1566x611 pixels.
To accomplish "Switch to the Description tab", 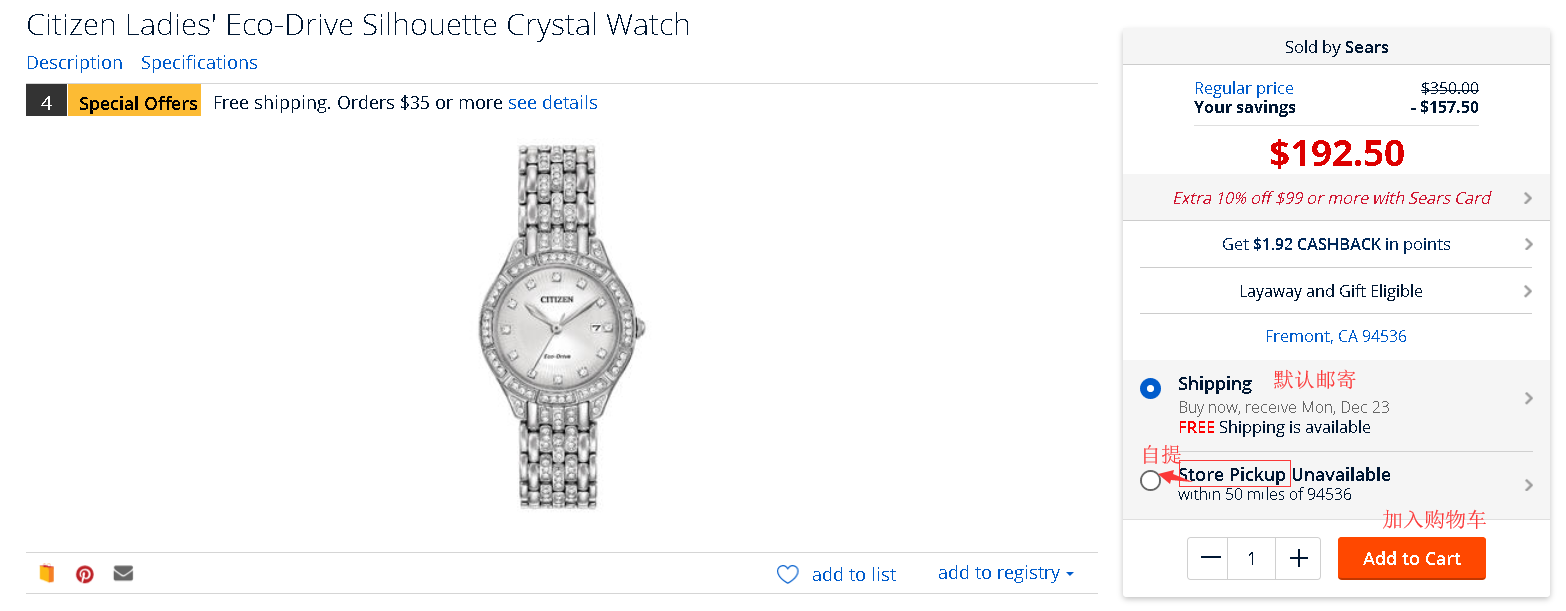I will [75, 63].
